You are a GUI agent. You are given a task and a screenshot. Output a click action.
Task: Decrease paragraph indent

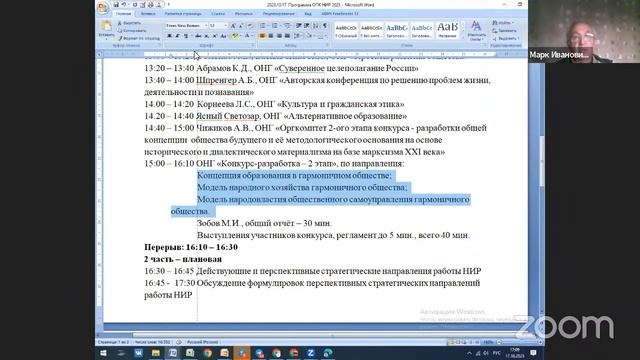coord(299,26)
